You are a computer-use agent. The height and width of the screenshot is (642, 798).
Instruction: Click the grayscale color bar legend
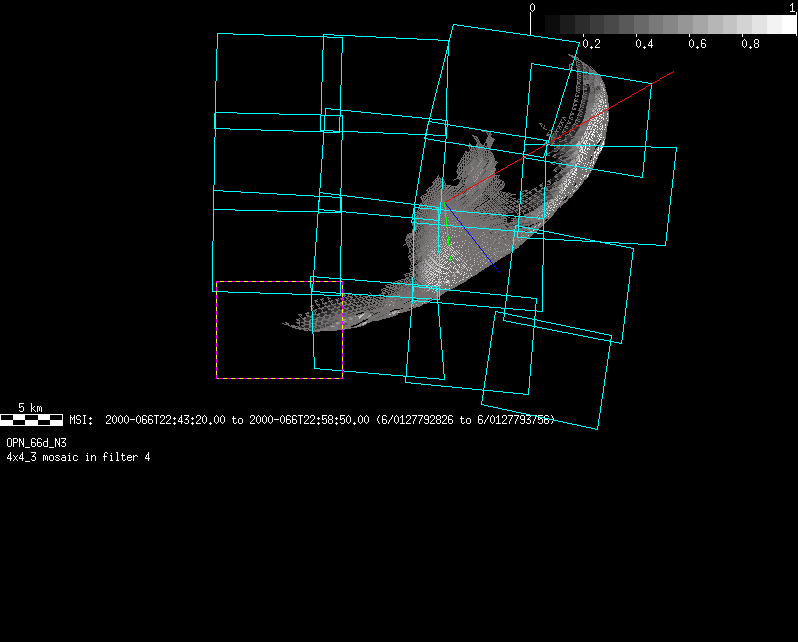(664, 24)
